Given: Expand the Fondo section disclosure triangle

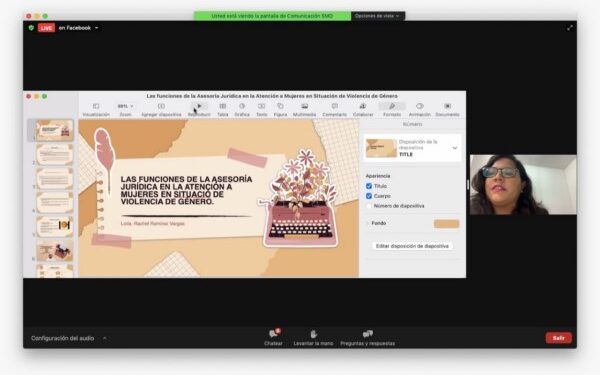Looking at the screenshot, I should (368, 223).
